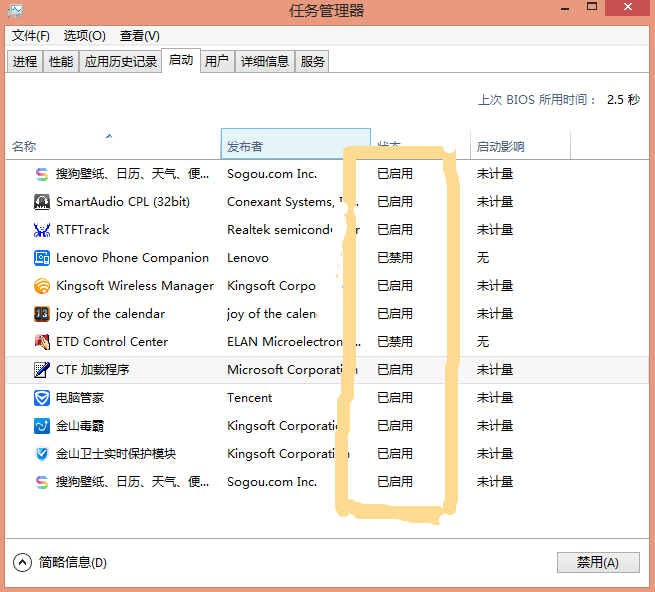
Task: Click 未计量 impact of CTF 加载程序 row
Action: click(x=495, y=370)
